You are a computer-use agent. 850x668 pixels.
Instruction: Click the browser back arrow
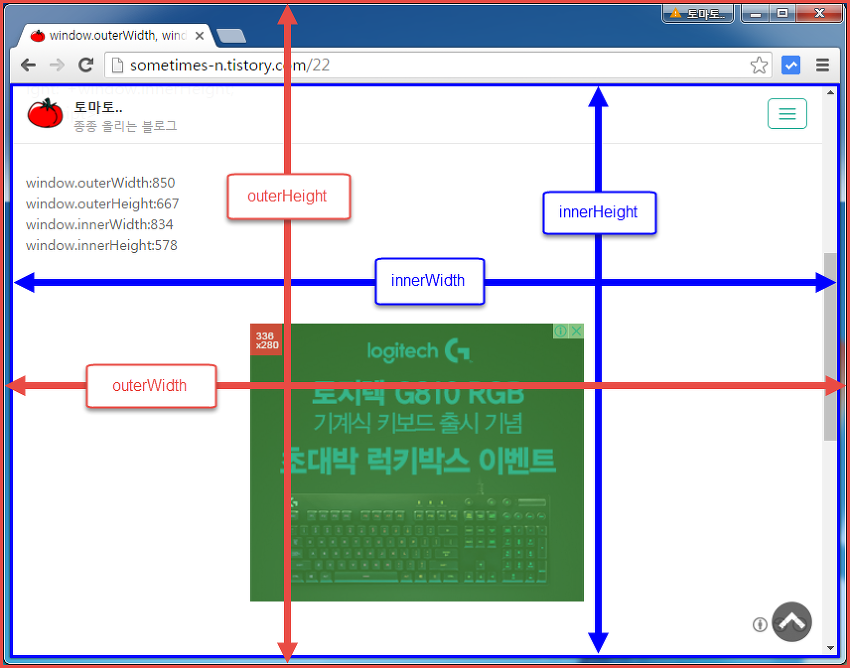point(28,65)
